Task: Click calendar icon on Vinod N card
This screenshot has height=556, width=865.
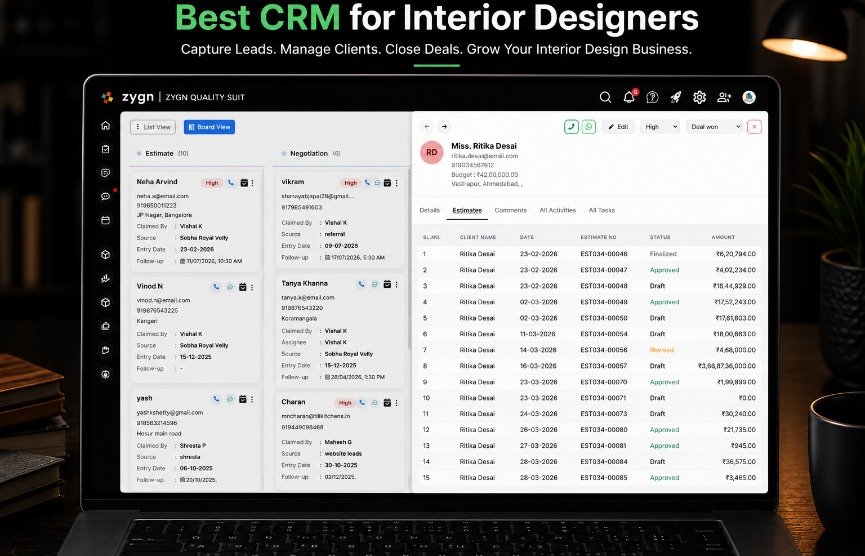Action: tap(243, 287)
